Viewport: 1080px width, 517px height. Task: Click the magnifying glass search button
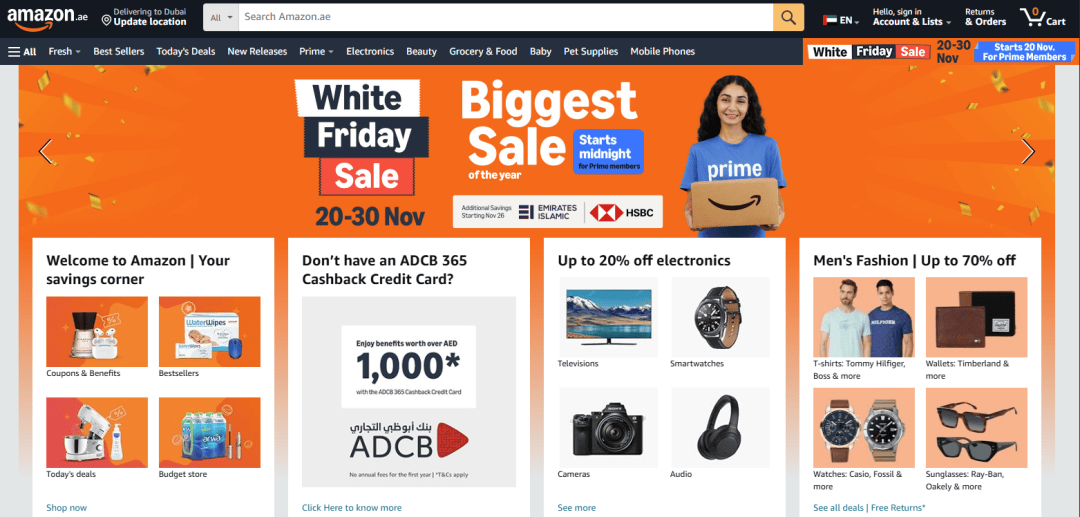[x=788, y=17]
